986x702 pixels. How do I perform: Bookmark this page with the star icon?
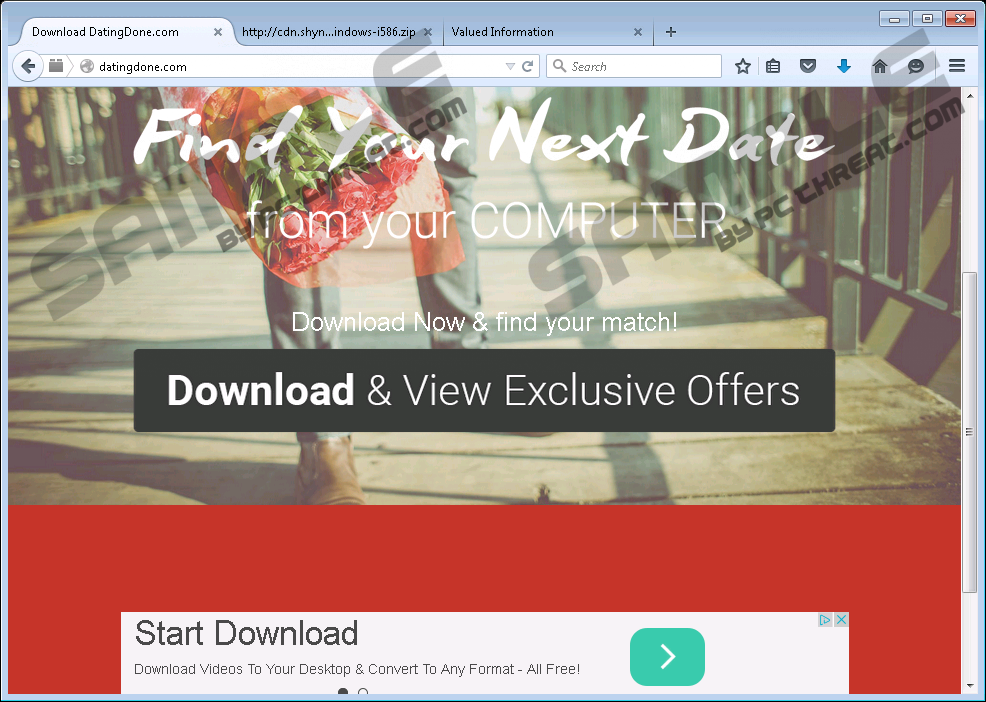tap(743, 67)
